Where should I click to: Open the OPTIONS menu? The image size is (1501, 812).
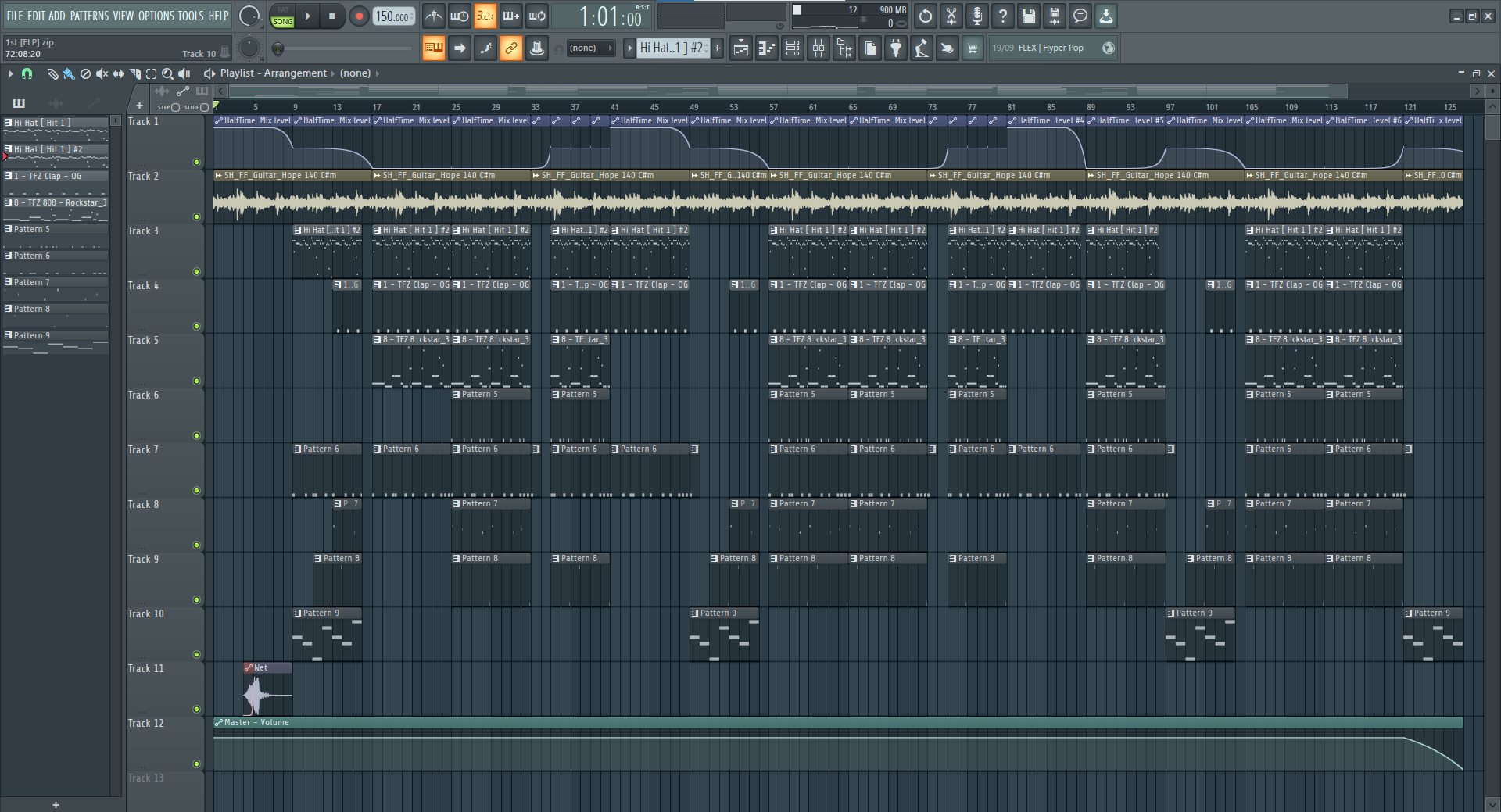pos(156,16)
